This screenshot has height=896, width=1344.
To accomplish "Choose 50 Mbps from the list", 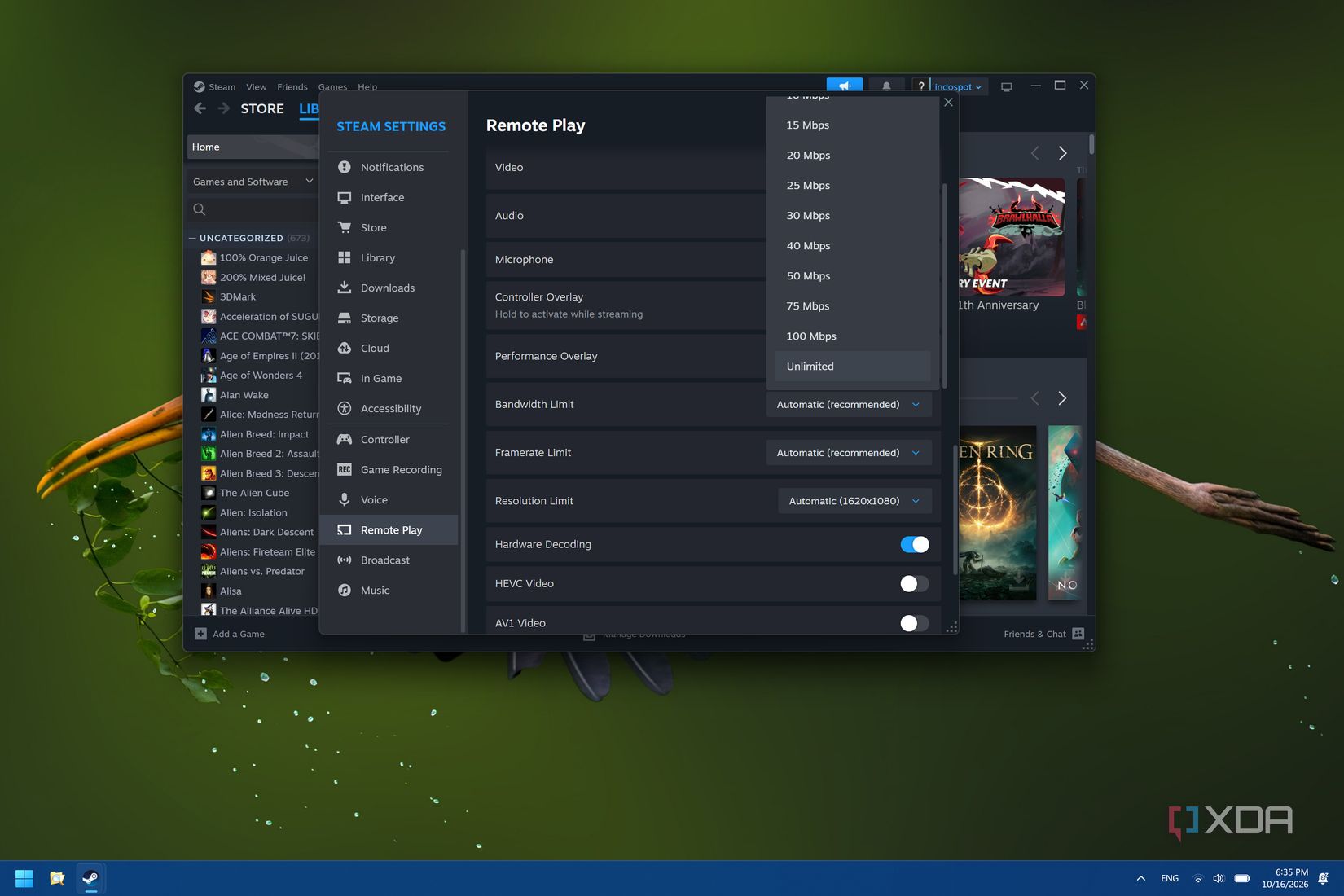I will click(853, 275).
